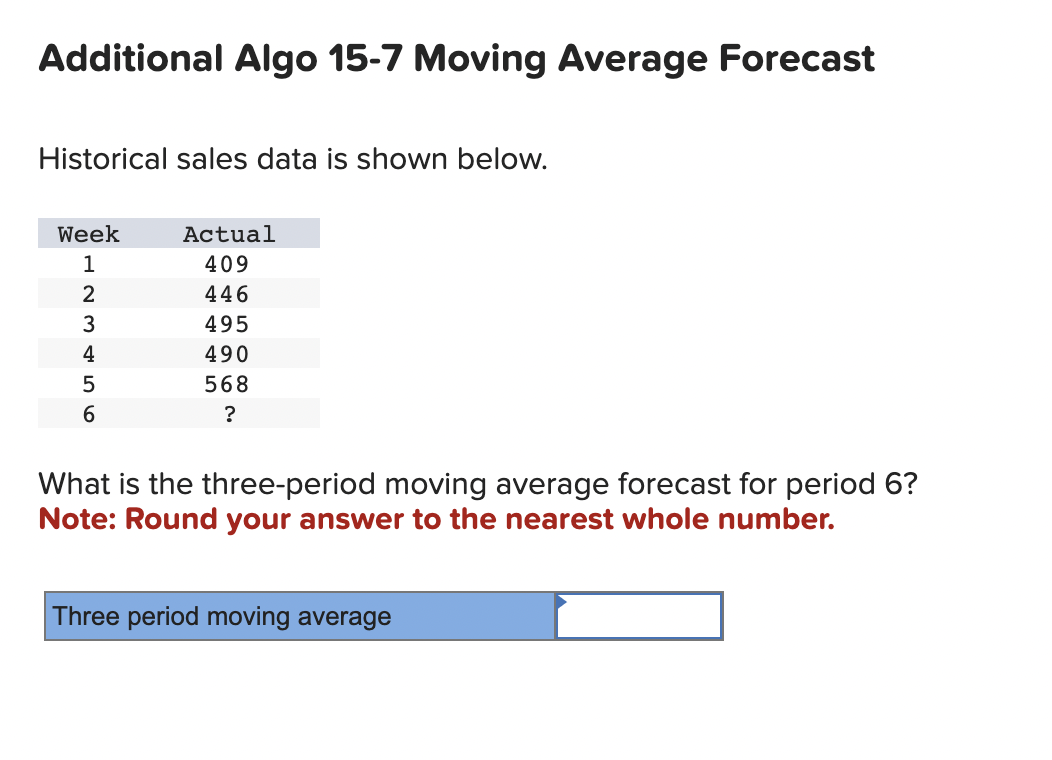The height and width of the screenshot is (760, 1052).
Task: Click the 'Additional Algo 15-7' title heading
Action: pyautogui.click(x=456, y=58)
